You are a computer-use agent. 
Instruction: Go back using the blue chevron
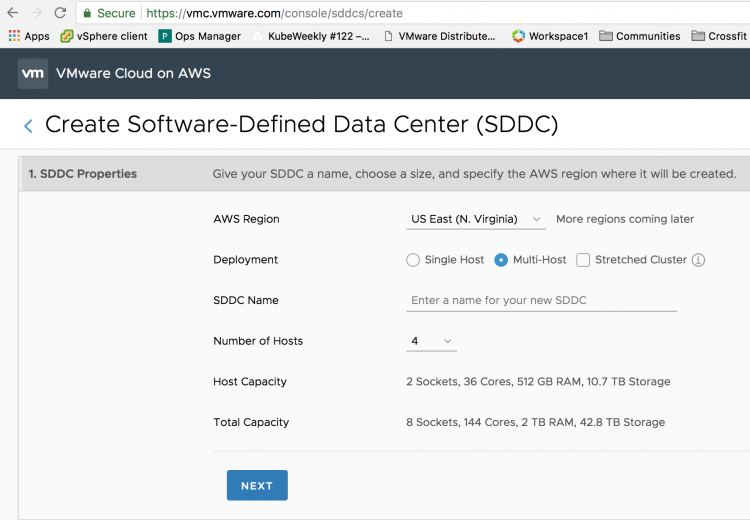28,126
